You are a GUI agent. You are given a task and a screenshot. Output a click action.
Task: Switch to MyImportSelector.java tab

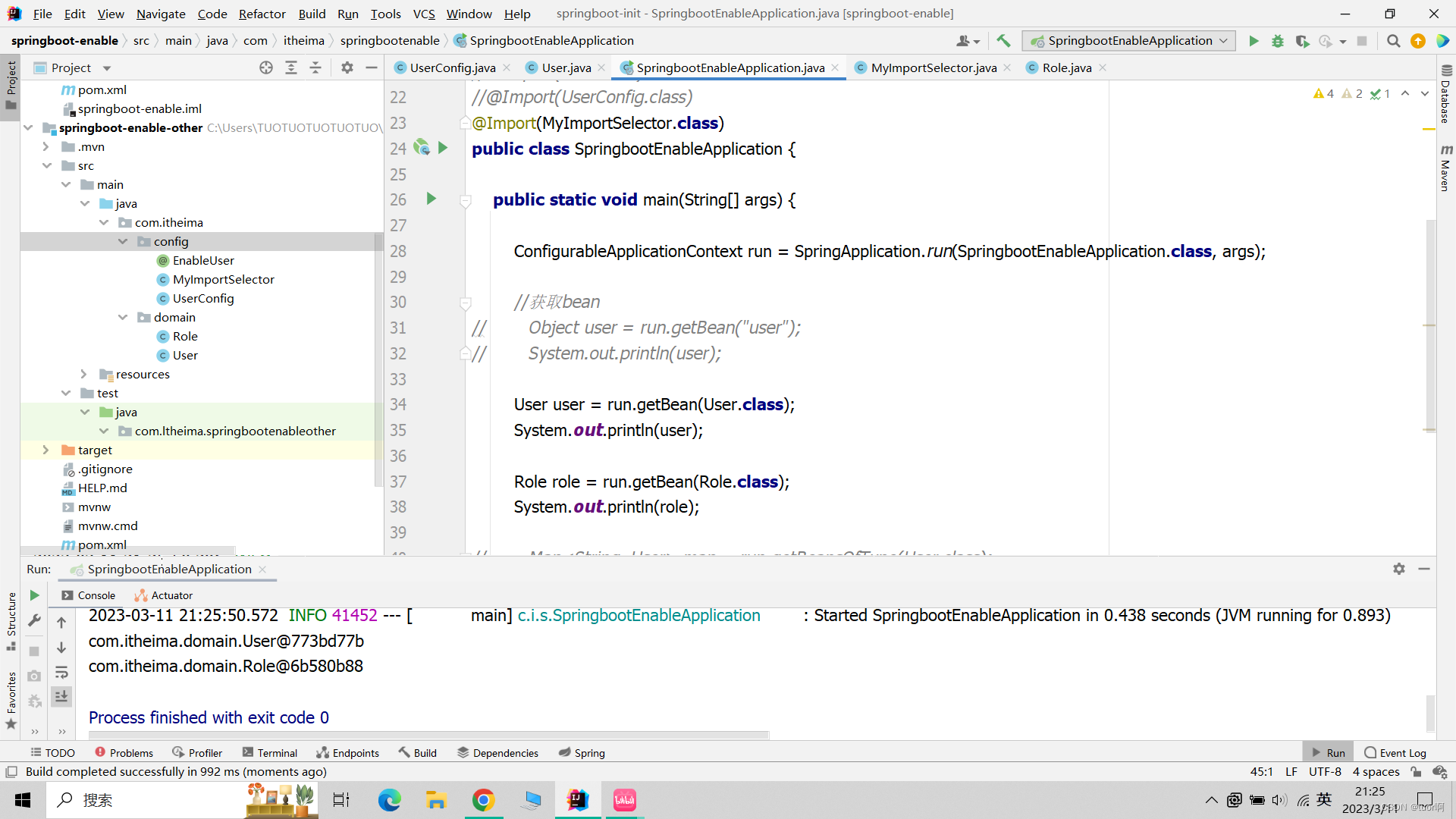click(933, 67)
